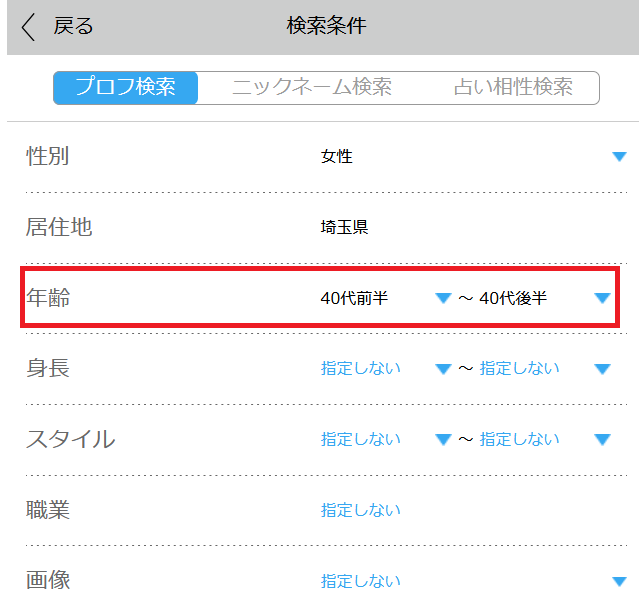Click the 居住地 row label

tap(59, 227)
